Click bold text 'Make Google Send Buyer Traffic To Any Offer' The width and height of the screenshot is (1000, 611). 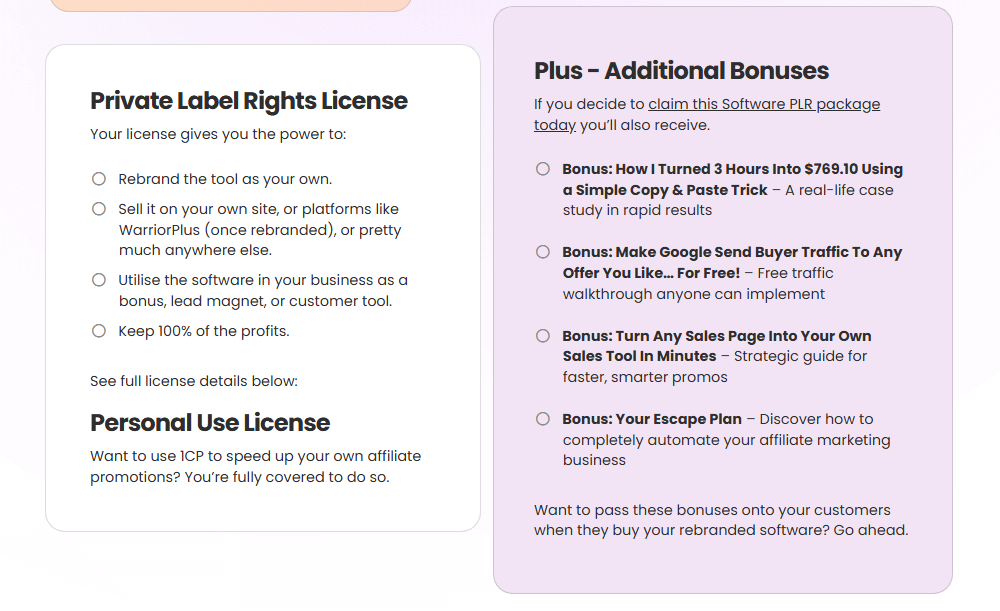point(732,262)
